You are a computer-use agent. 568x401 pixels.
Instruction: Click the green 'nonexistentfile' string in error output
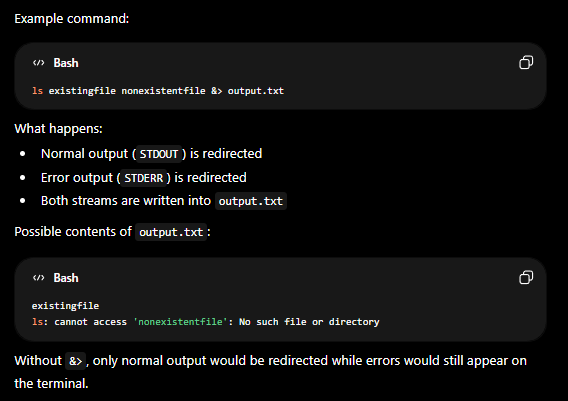(180, 322)
